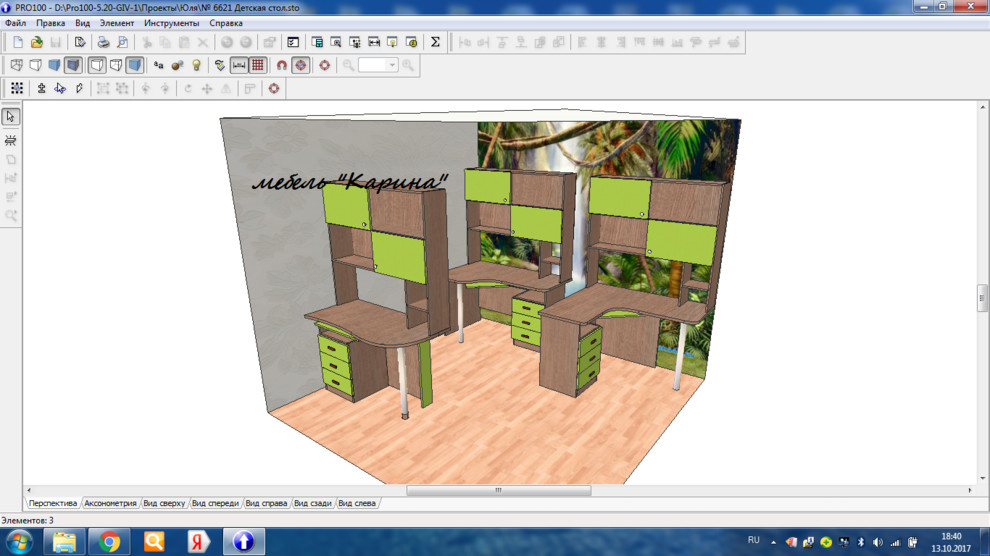Viewport: 990px width, 556px height.
Task: Click the wireframe view mode icon
Action: (x=17, y=65)
